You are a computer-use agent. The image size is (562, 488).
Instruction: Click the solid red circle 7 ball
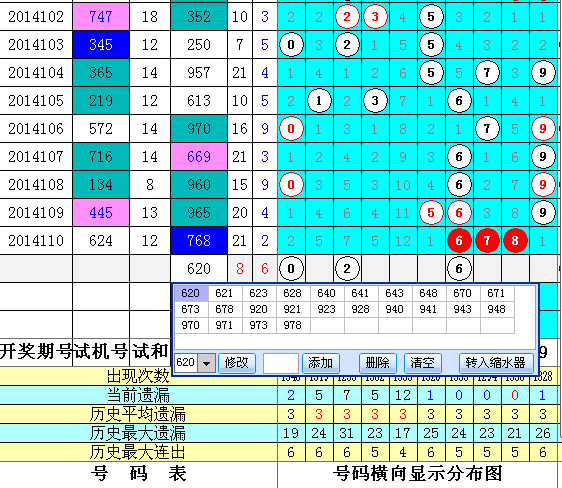coord(487,241)
